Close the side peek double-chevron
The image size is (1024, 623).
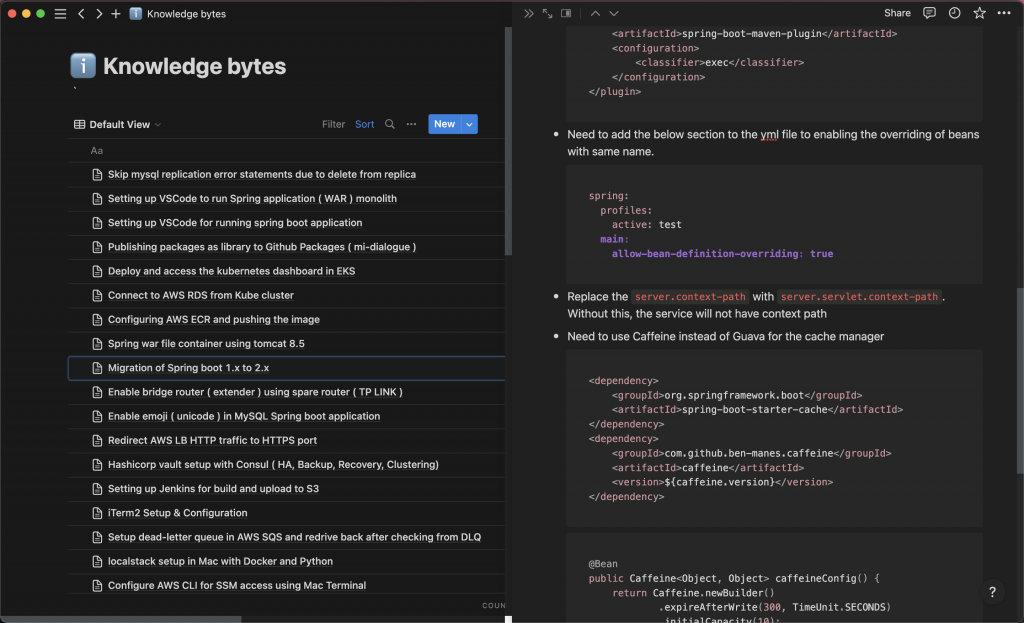[528, 13]
